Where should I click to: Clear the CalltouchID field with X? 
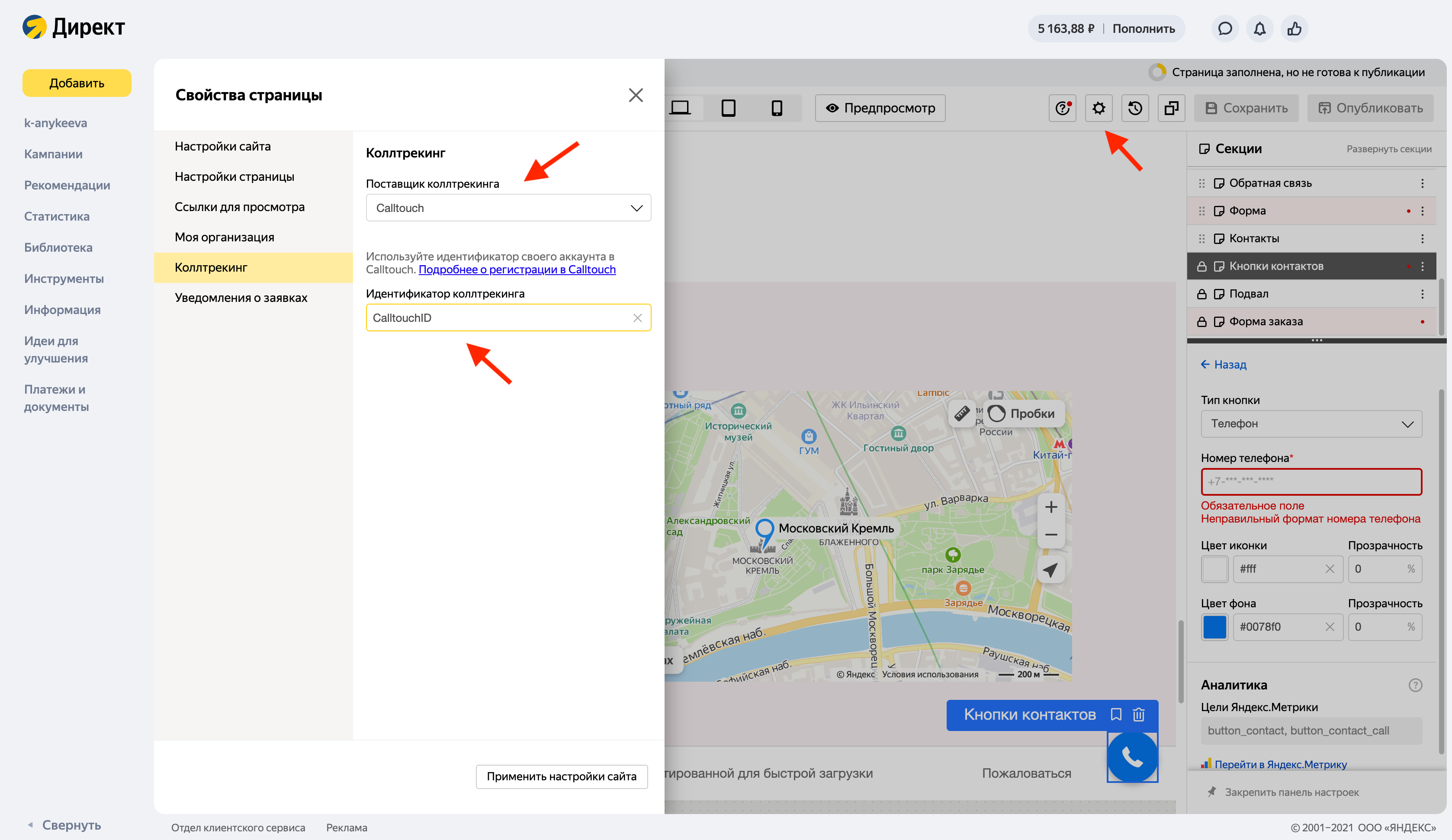click(x=637, y=317)
